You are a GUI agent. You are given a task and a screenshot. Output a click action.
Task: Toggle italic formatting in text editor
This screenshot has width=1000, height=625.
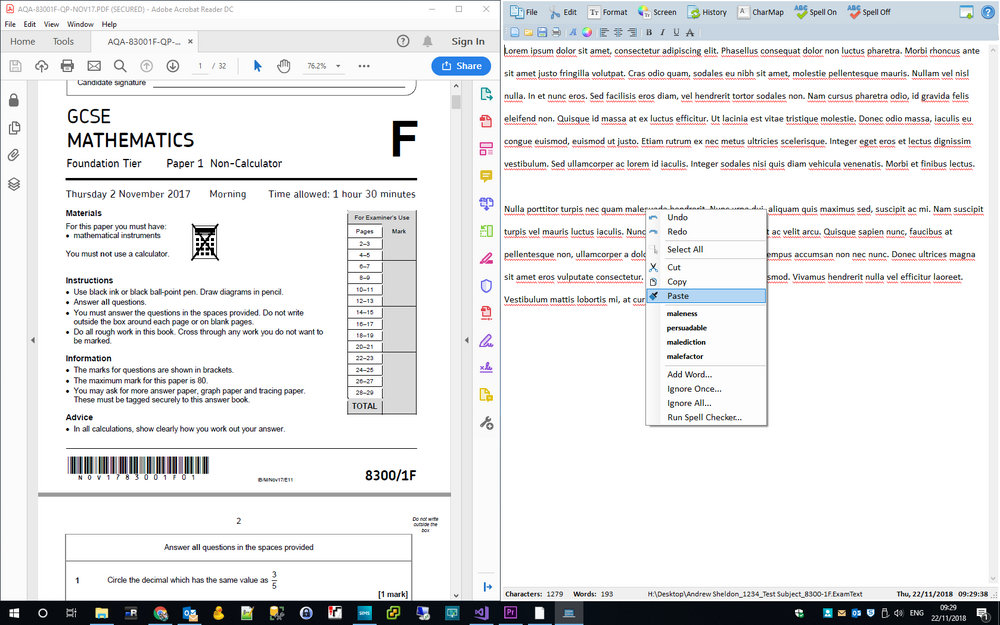point(662,32)
